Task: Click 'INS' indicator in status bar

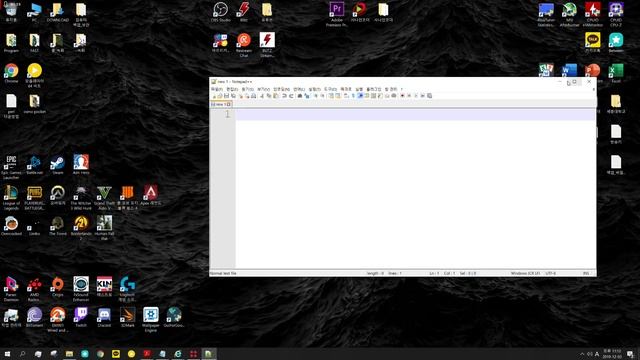Action: point(586,273)
